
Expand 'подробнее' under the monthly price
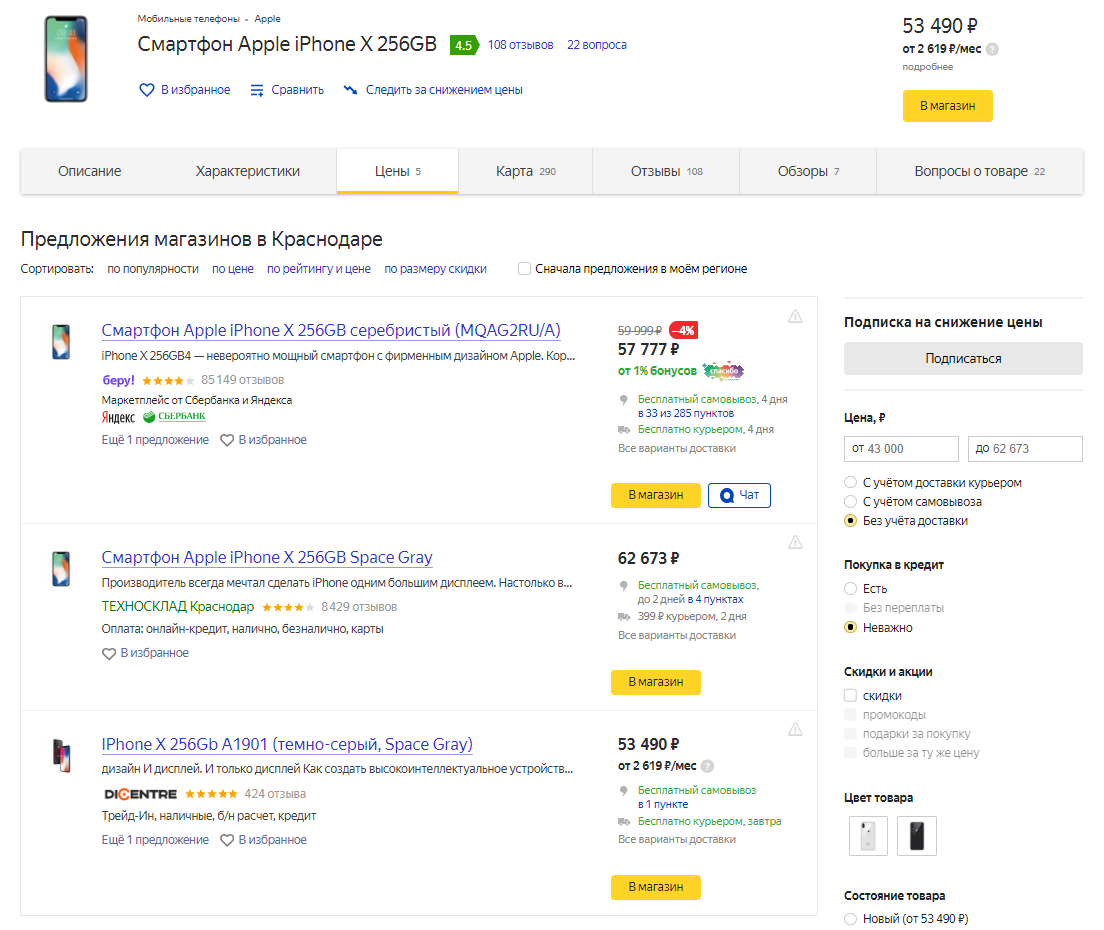[x=928, y=67]
